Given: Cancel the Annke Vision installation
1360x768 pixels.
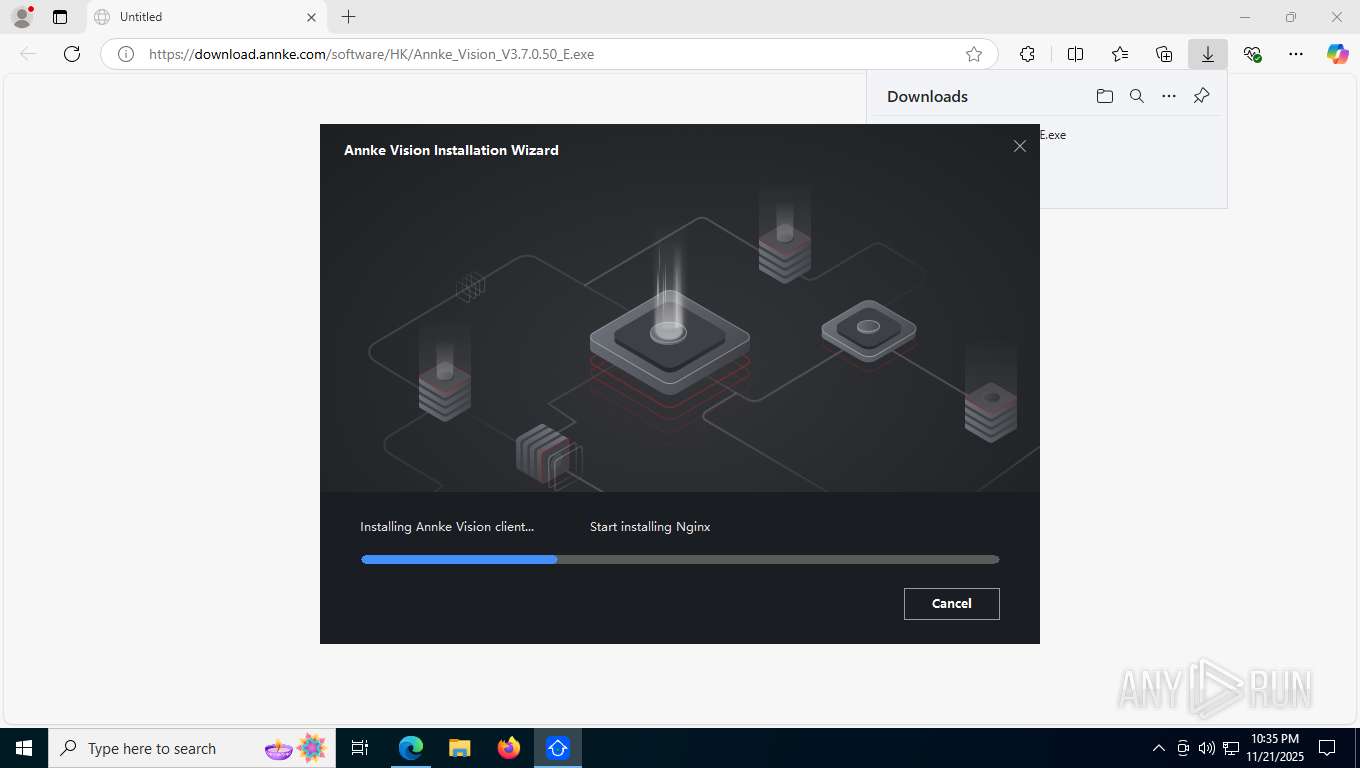Looking at the screenshot, I should point(951,604).
